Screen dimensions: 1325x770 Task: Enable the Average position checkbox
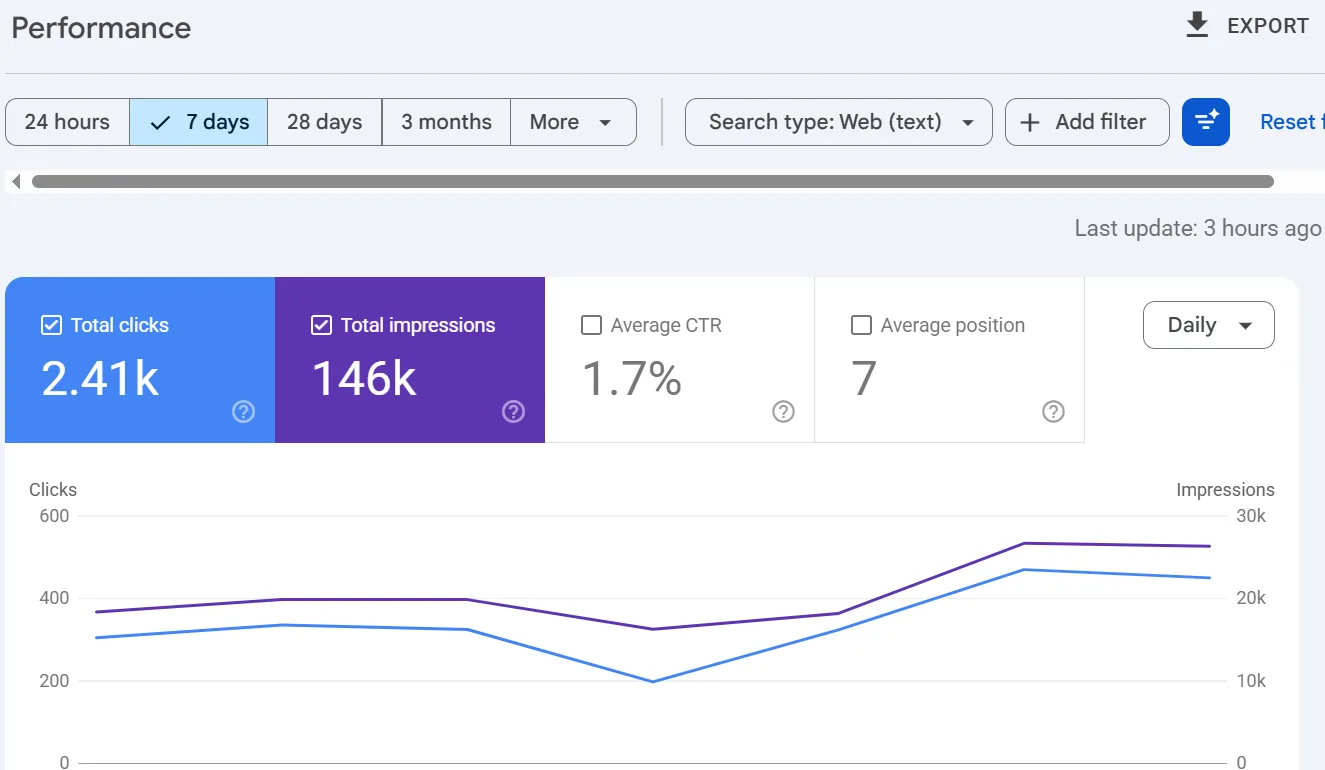tap(861, 325)
